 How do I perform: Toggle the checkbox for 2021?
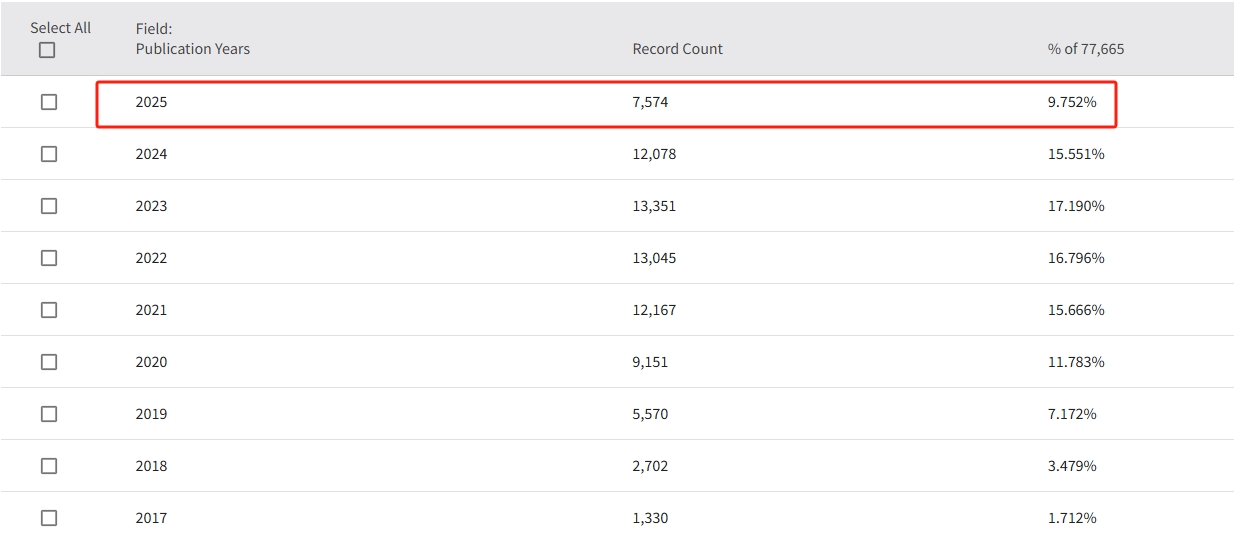(49, 310)
